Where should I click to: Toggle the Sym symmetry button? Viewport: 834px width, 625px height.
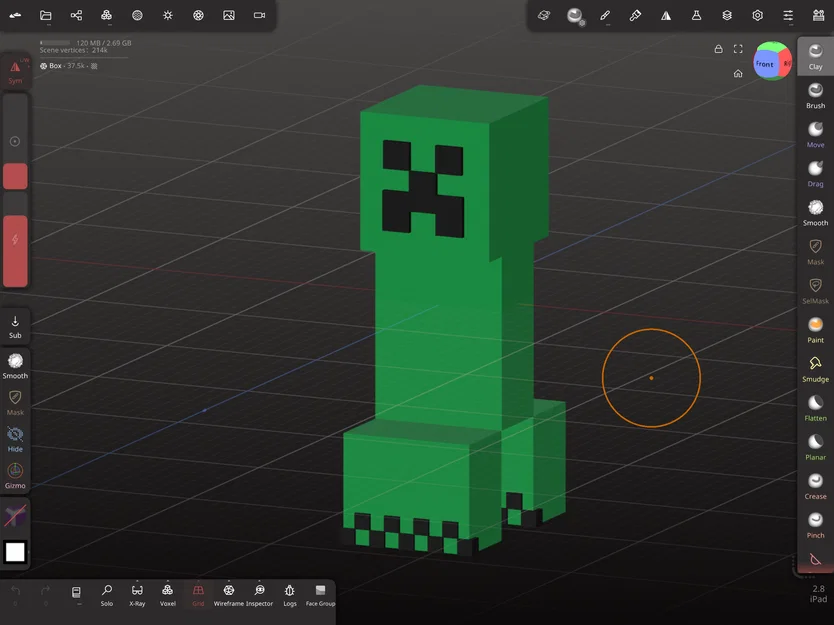[15, 72]
